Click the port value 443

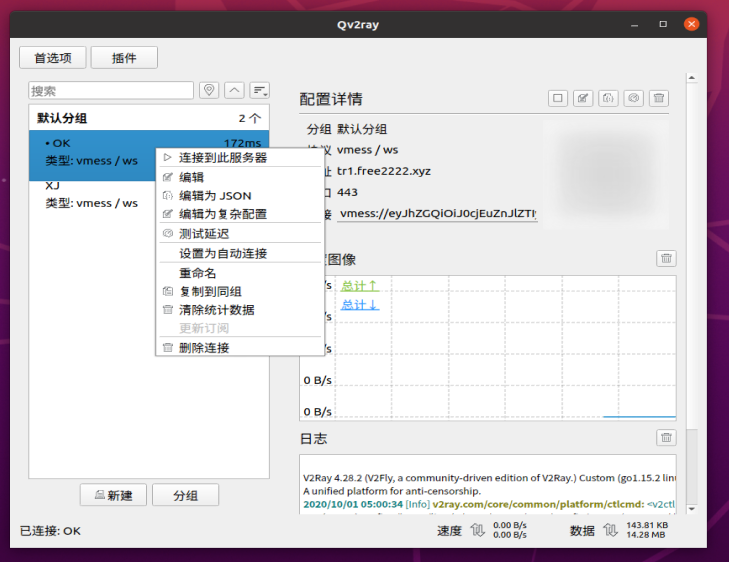[x=347, y=192]
